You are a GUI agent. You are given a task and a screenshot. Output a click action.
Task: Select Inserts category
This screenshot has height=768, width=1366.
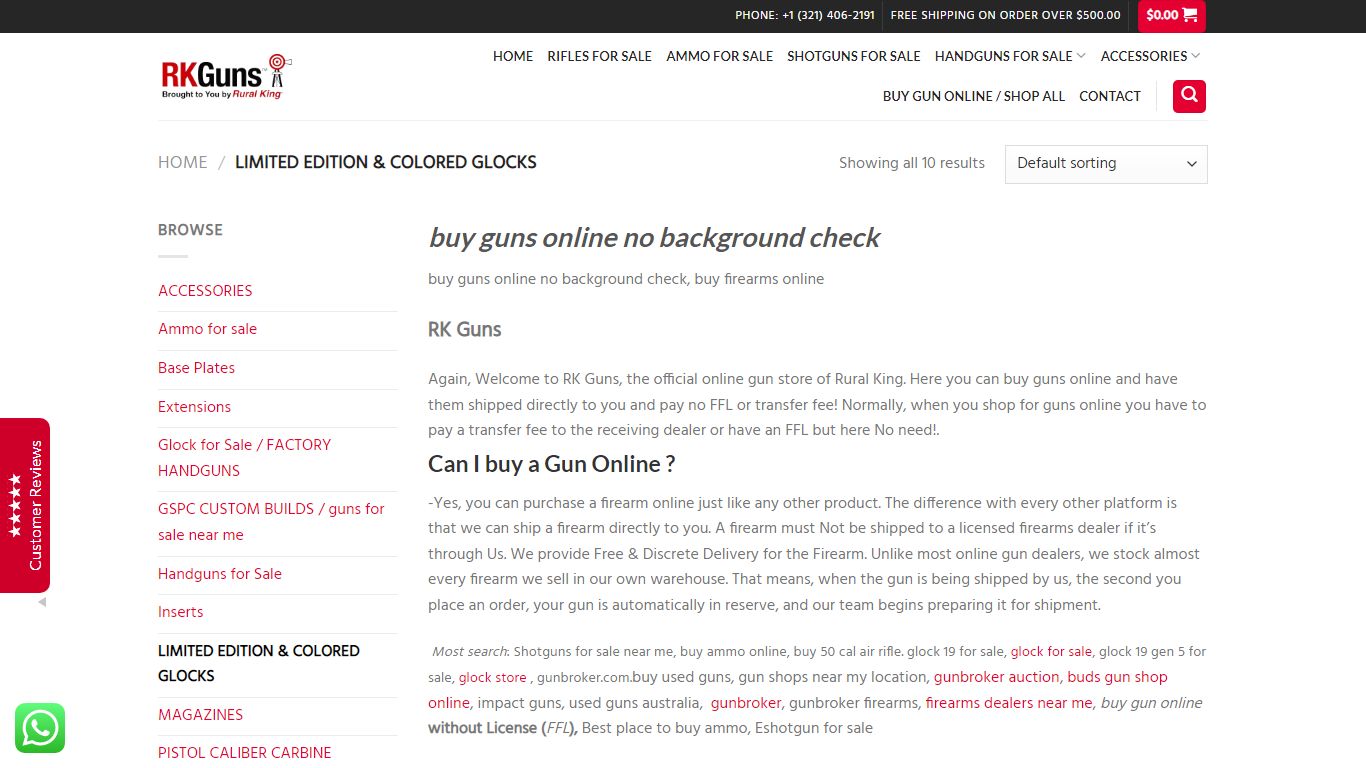(x=180, y=612)
